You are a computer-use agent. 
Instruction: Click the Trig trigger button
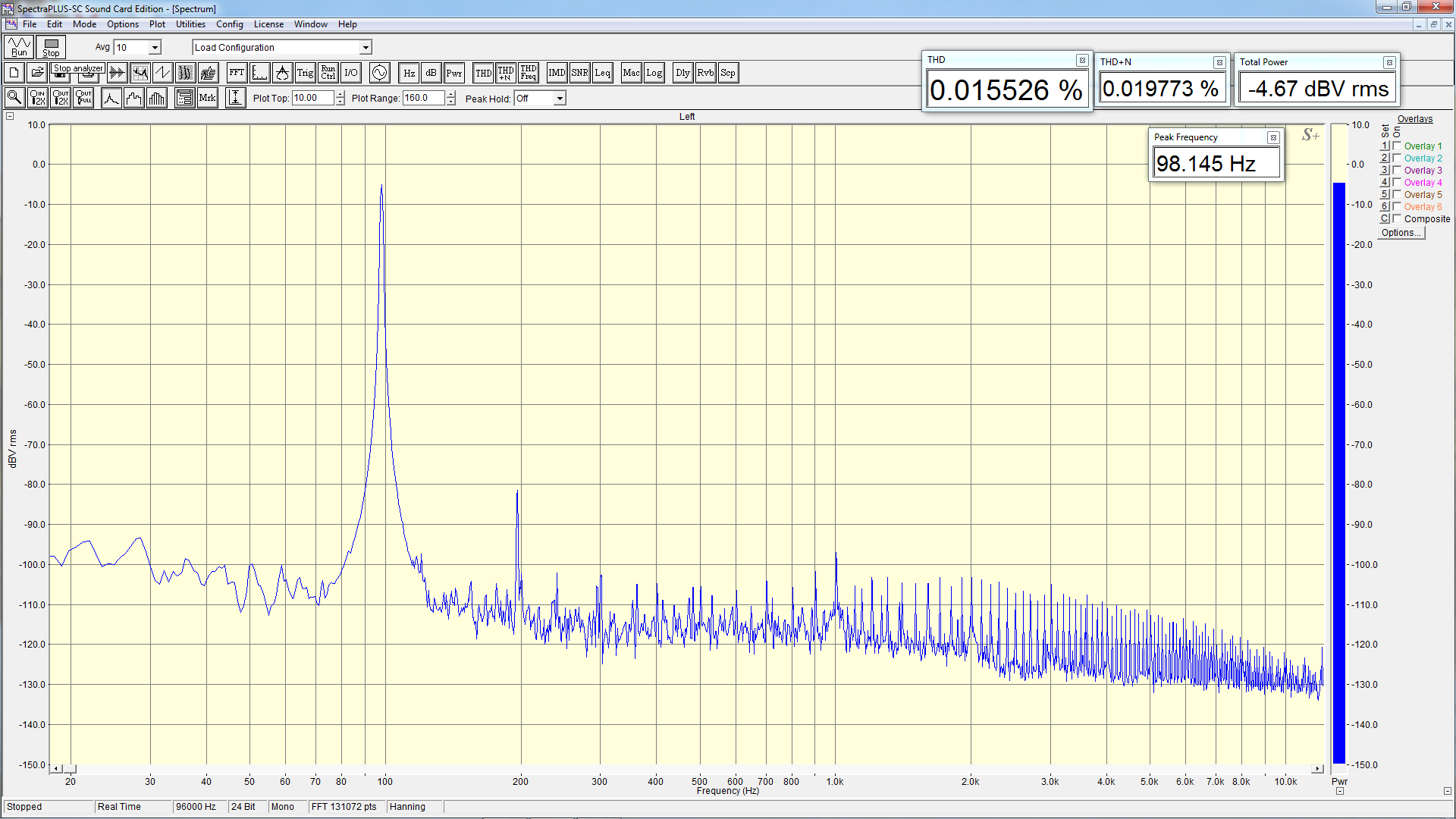point(305,73)
